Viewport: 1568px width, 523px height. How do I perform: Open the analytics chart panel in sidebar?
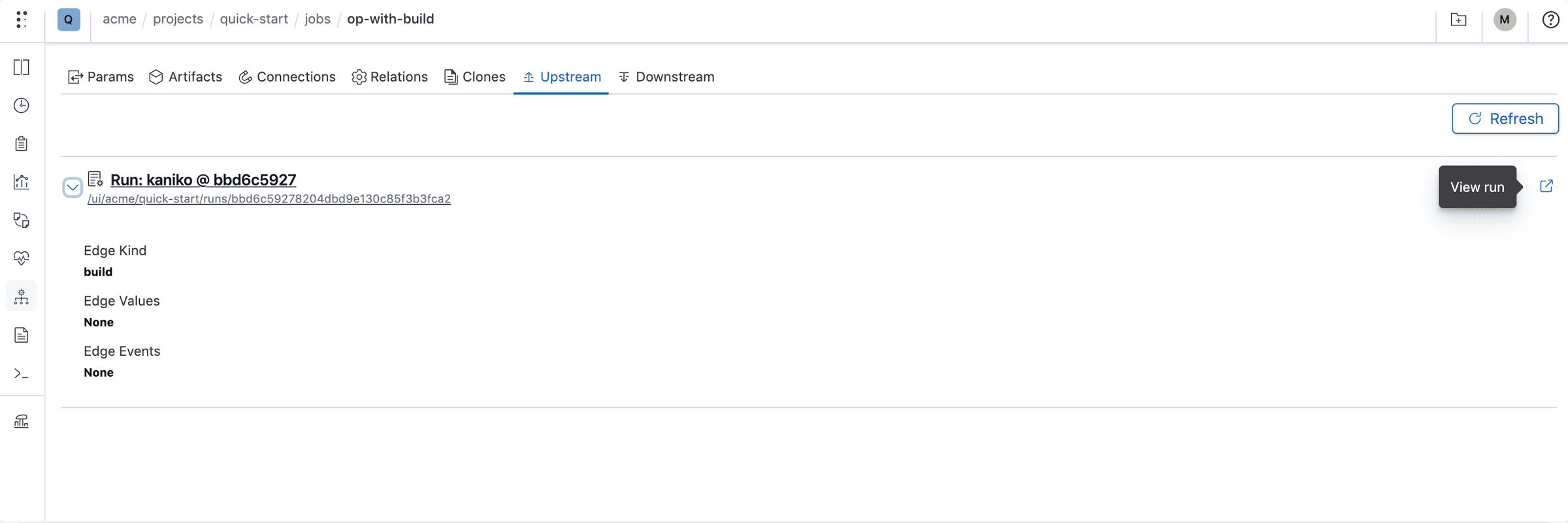tap(22, 182)
